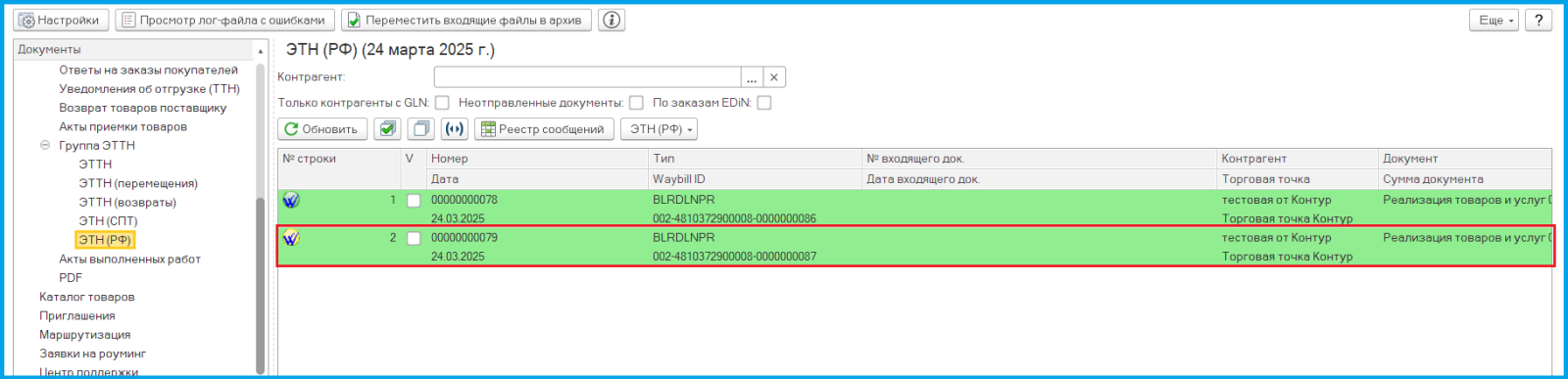Select highlighted ЭТН (РФ) tree item
Viewport: 1568px width, 379px height.
105,240
